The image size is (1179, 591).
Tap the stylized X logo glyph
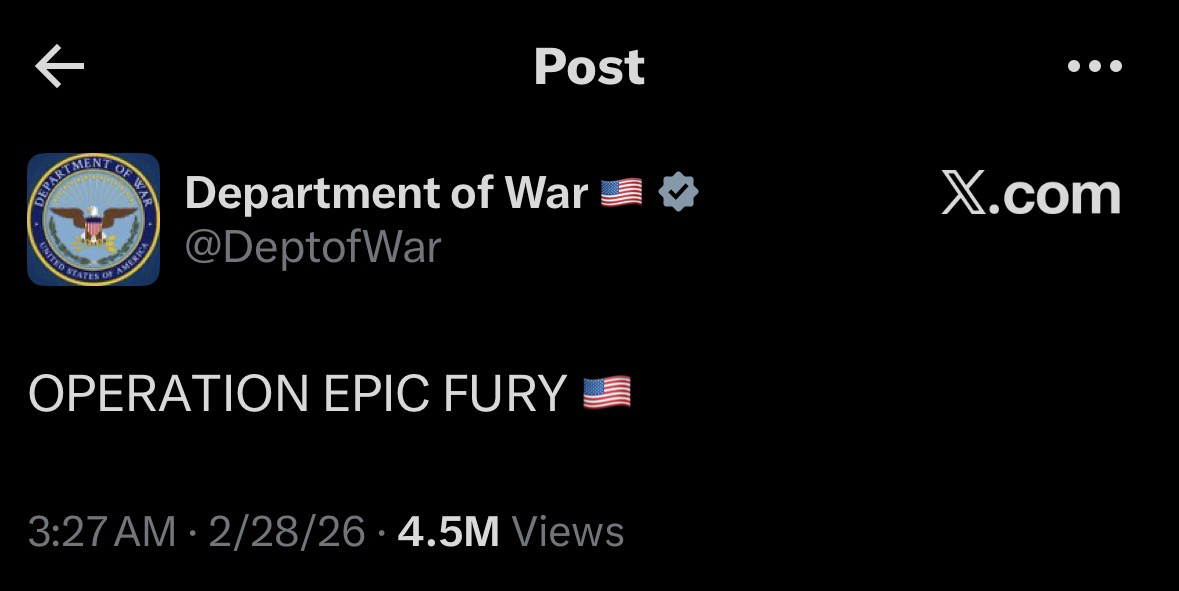point(963,194)
